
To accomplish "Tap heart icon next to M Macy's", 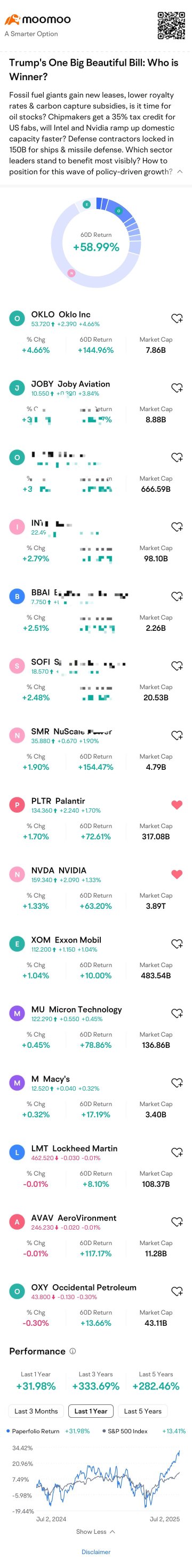I will (177, 1083).
